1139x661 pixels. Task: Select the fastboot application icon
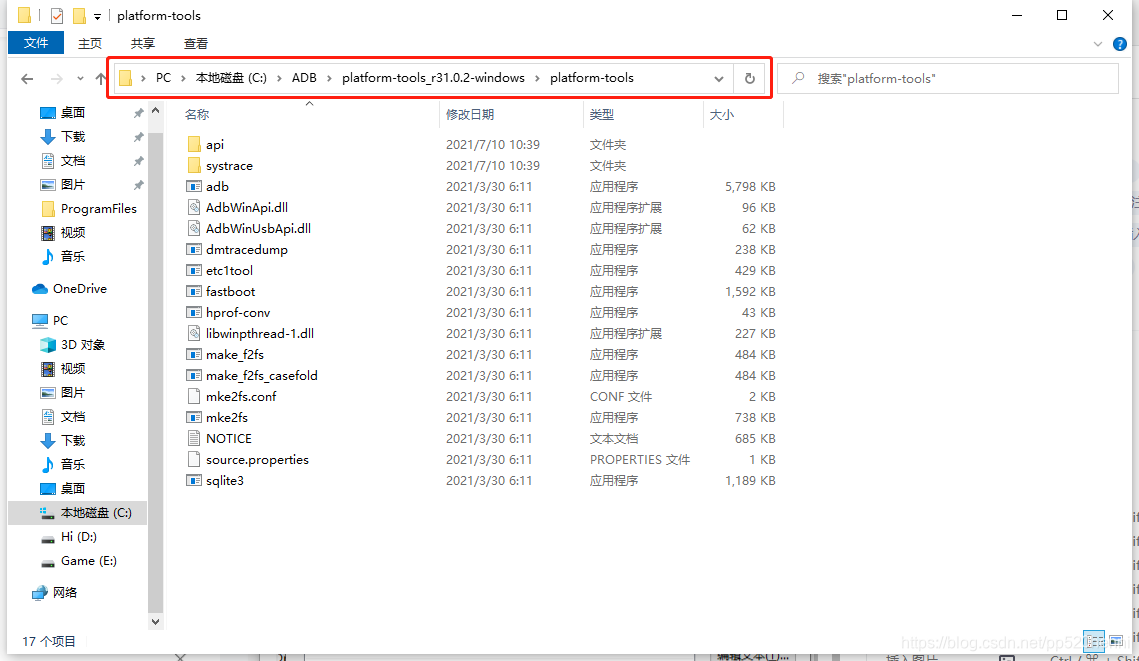click(194, 292)
